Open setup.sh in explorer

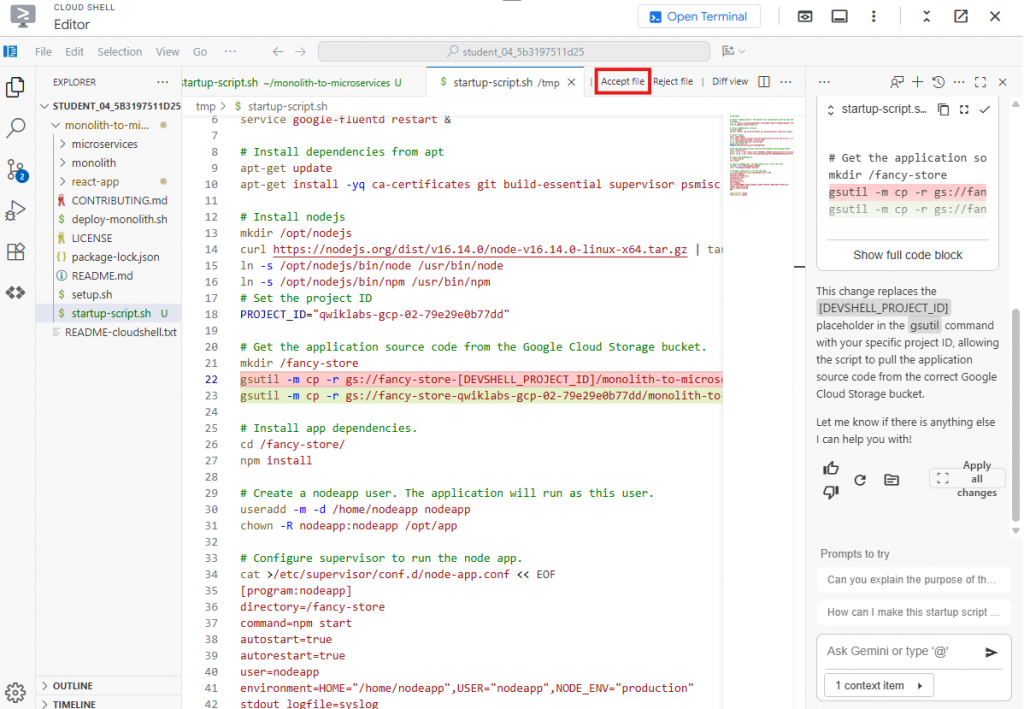click(x=91, y=294)
